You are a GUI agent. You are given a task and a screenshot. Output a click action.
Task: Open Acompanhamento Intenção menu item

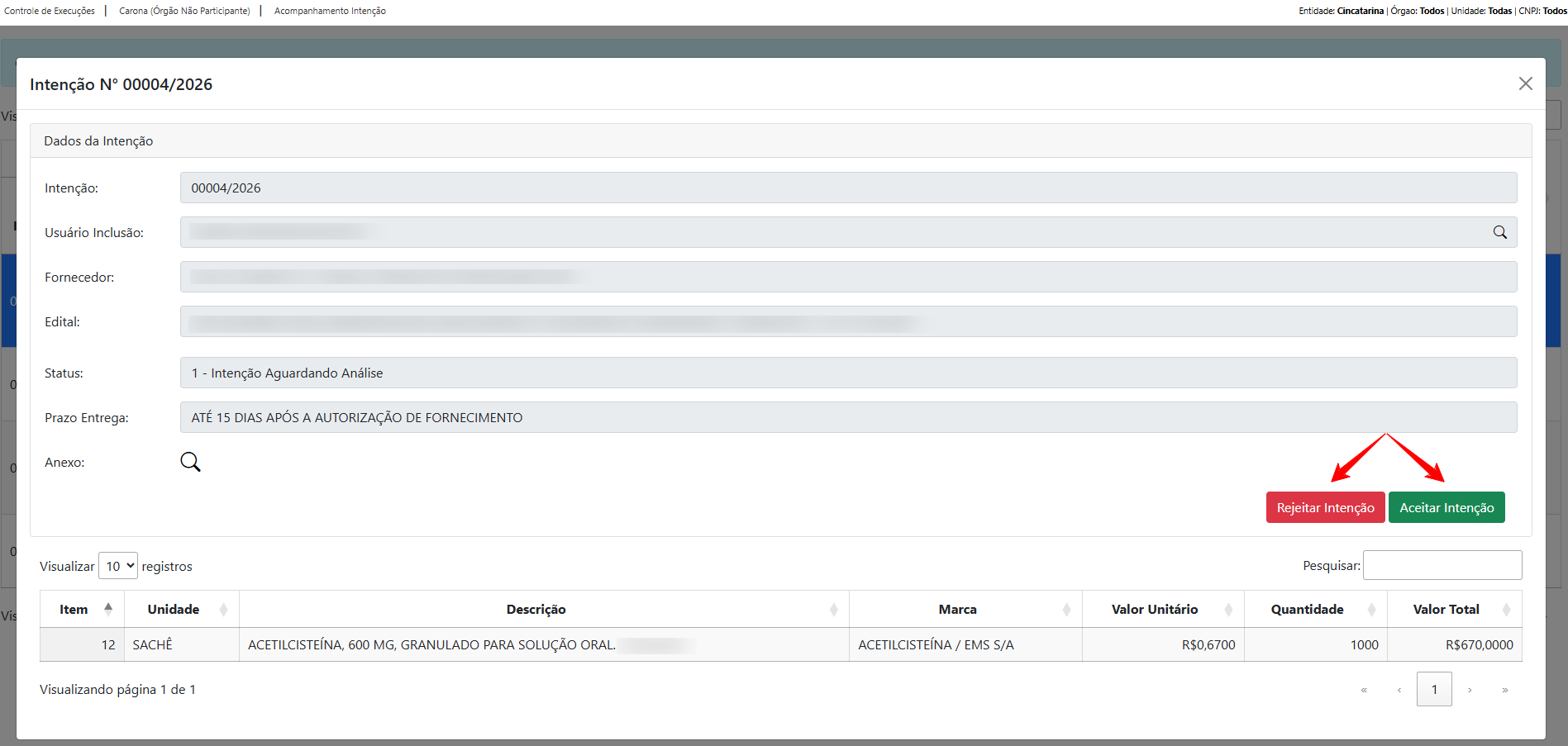pos(330,11)
